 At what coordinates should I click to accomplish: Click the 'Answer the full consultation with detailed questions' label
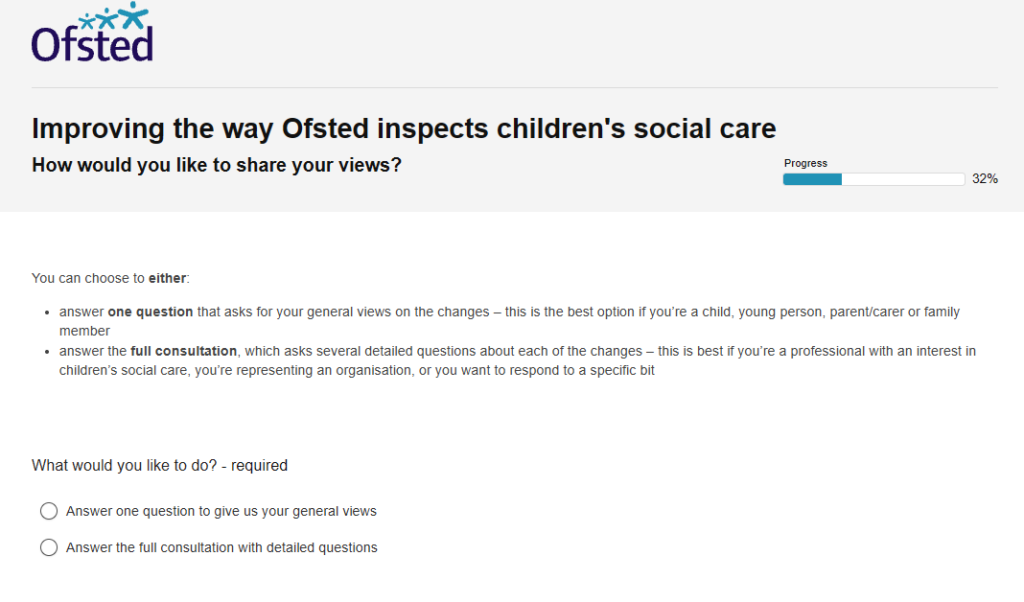click(x=221, y=548)
